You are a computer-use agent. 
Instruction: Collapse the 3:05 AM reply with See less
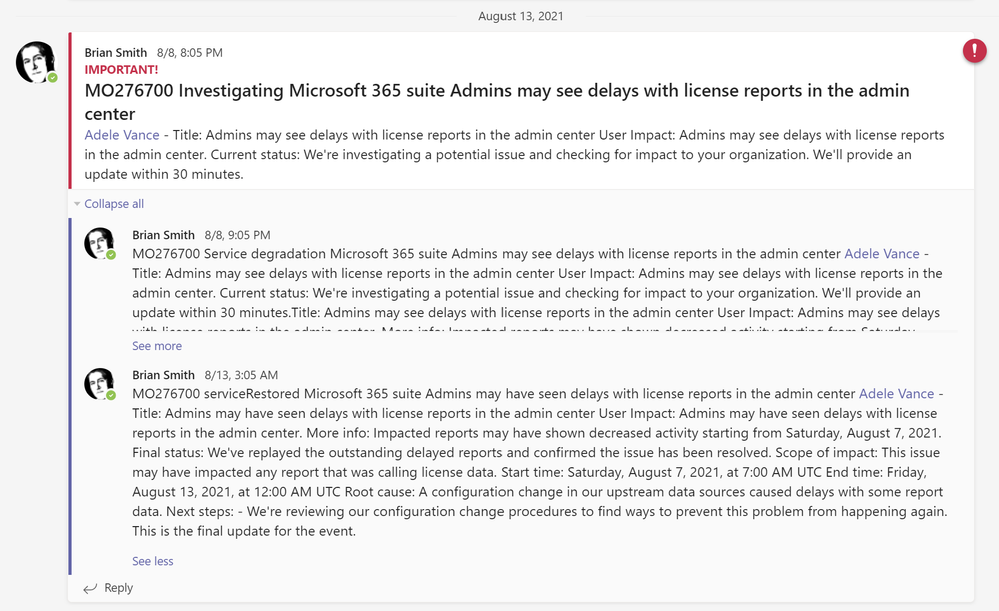point(153,561)
